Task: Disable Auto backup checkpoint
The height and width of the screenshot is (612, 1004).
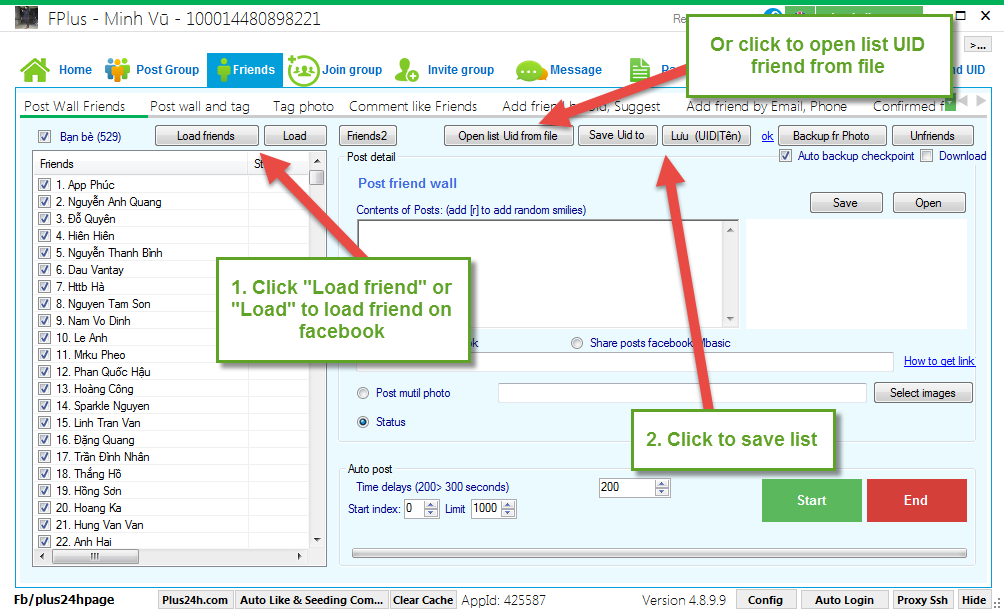Action: [x=786, y=156]
